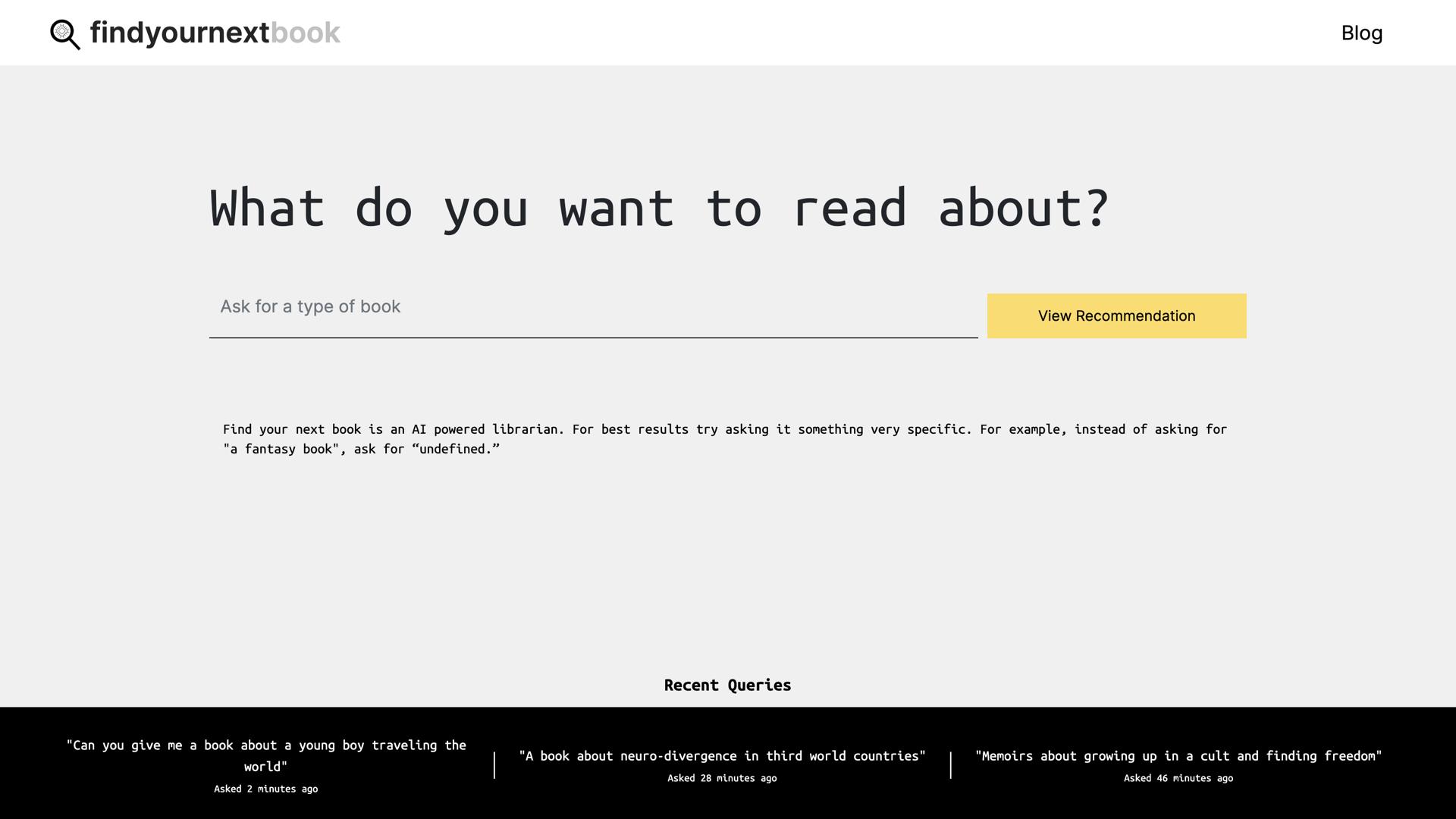This screenshot has height=819, width=1456.
Task: Click "Asked 2 minutes ago" timestamp
Action: [x=266, y=789]
